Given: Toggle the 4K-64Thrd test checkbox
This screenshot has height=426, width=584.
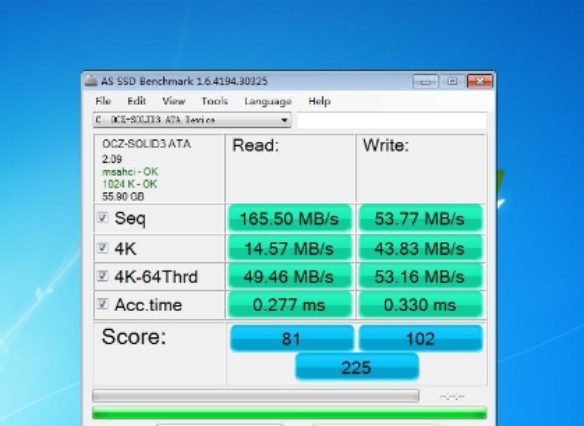Looking at the screenshot, I should 103,276.
